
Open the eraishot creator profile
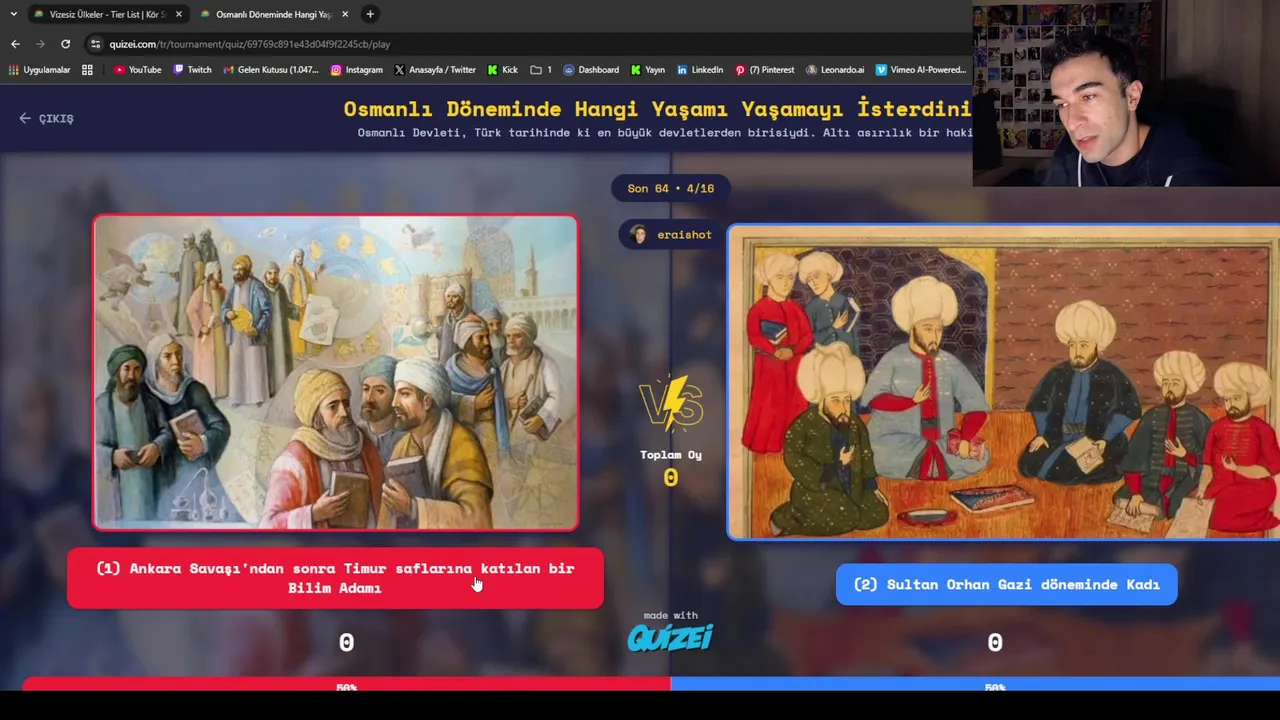click(671, 234)
